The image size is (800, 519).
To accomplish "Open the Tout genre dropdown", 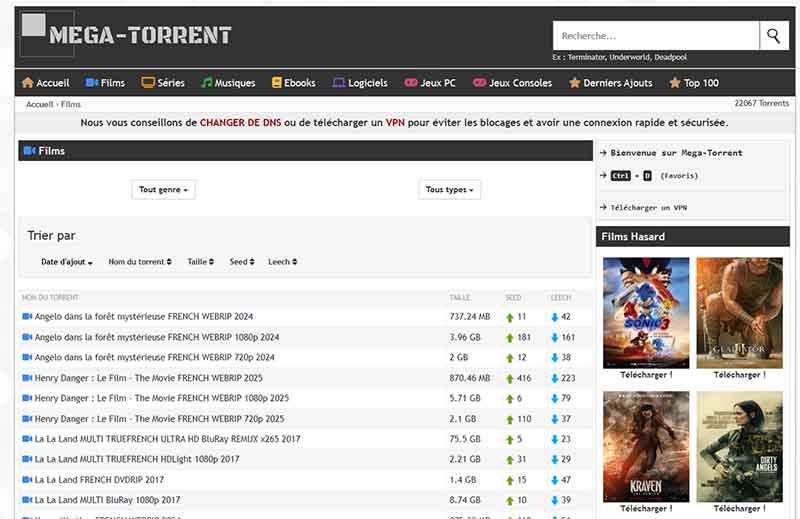I will pos(163,189).
